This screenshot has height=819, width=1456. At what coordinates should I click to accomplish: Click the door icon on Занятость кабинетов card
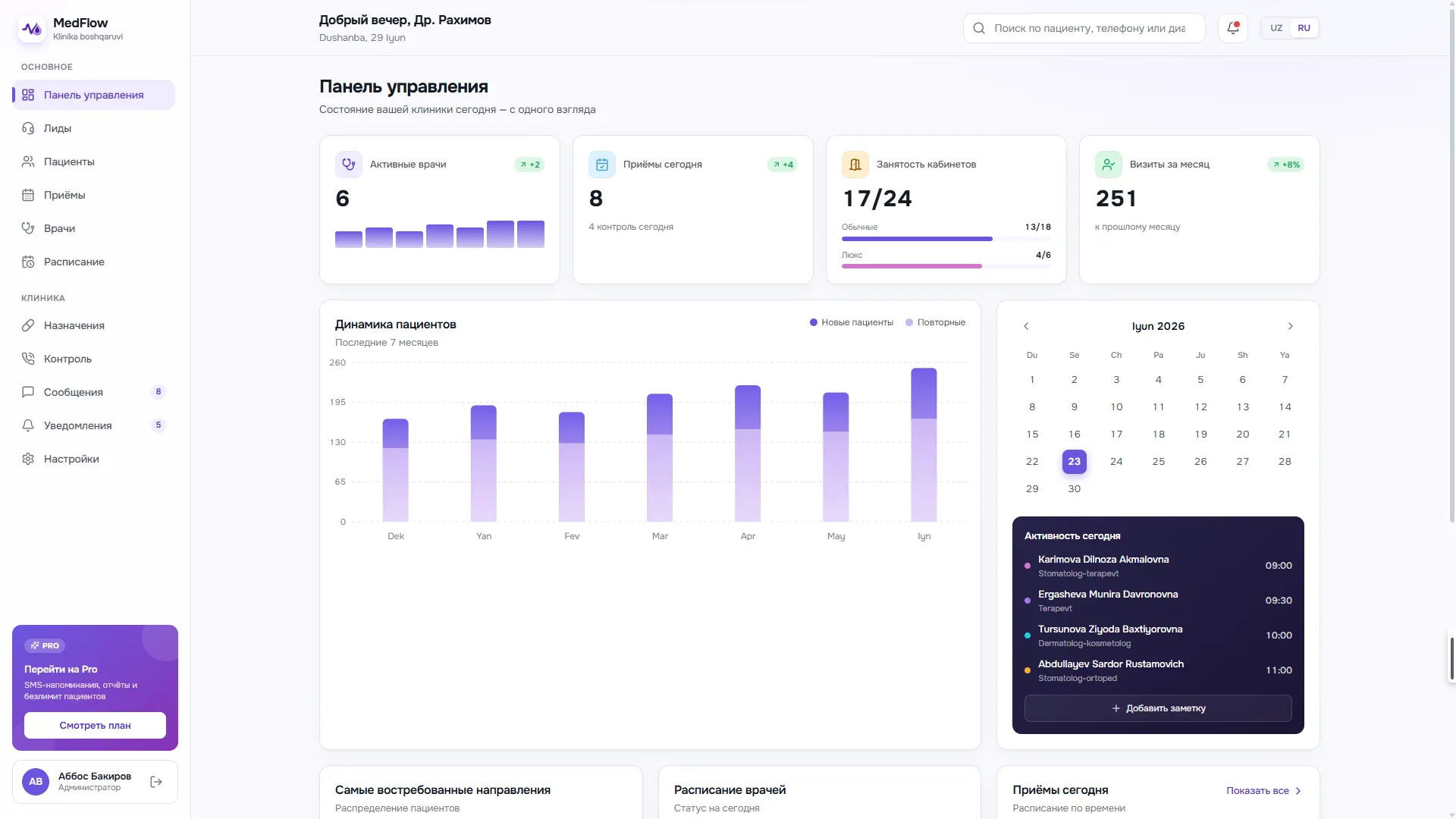855,164
